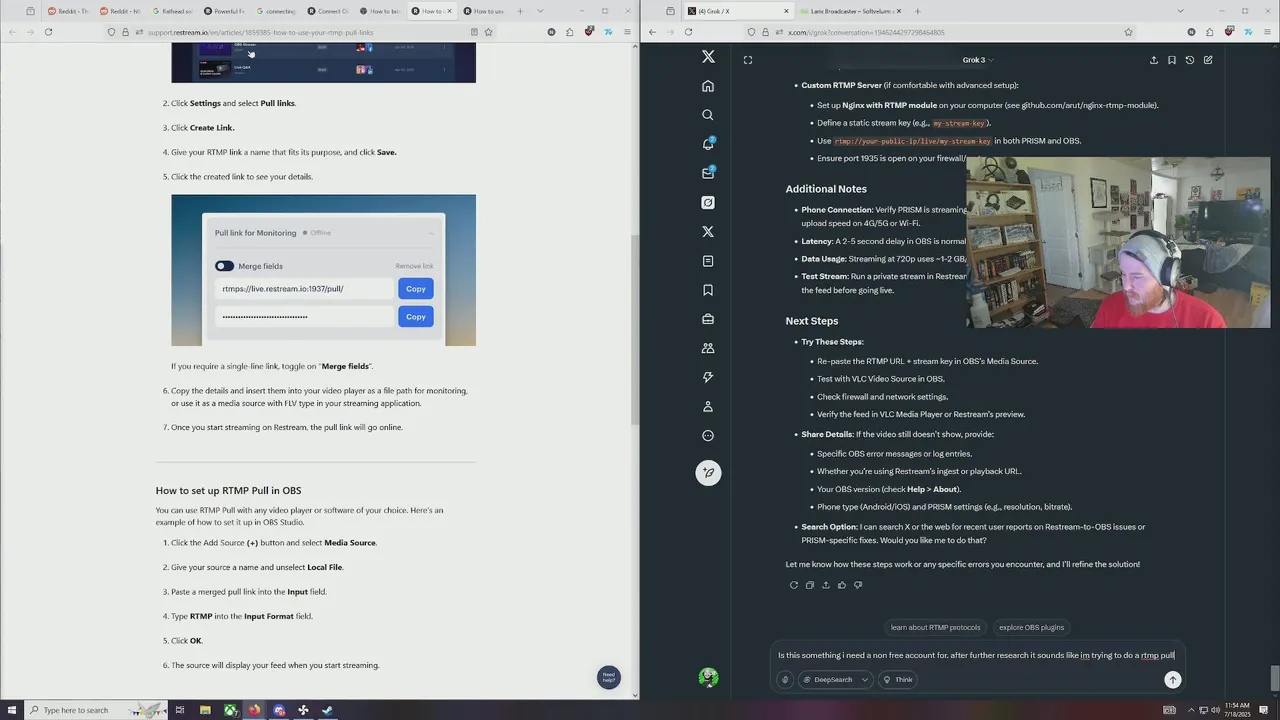Viewport: 1280px width, 720px height.
Task: Bookmark the Restream page with star
Action: [488, 32]
